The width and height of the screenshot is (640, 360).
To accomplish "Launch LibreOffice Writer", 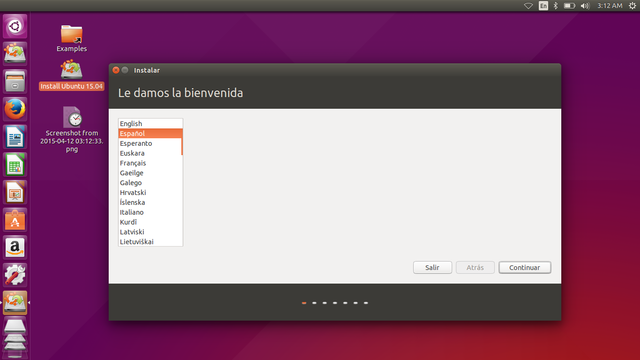I will 15,137.
